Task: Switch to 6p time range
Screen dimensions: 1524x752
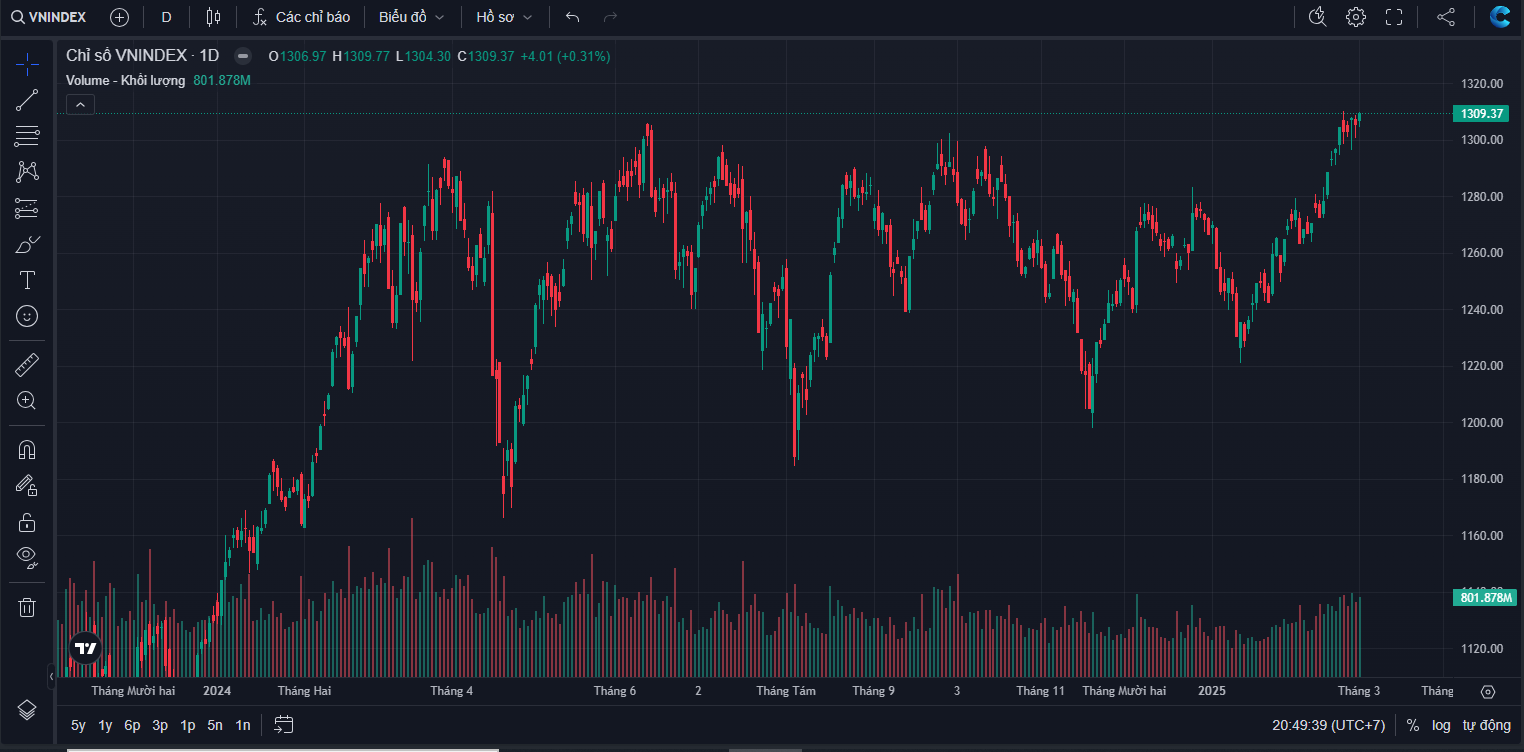Action: point(132,725)
